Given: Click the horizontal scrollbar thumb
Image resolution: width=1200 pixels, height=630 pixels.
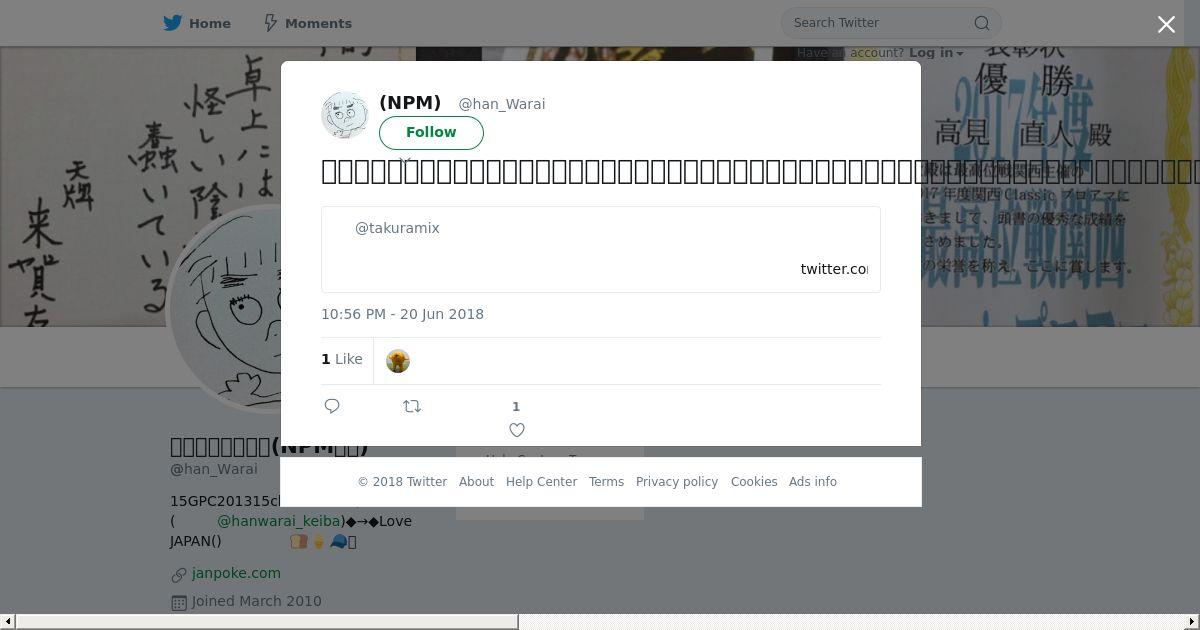Looking at the screenshot, I should point(267,622).
